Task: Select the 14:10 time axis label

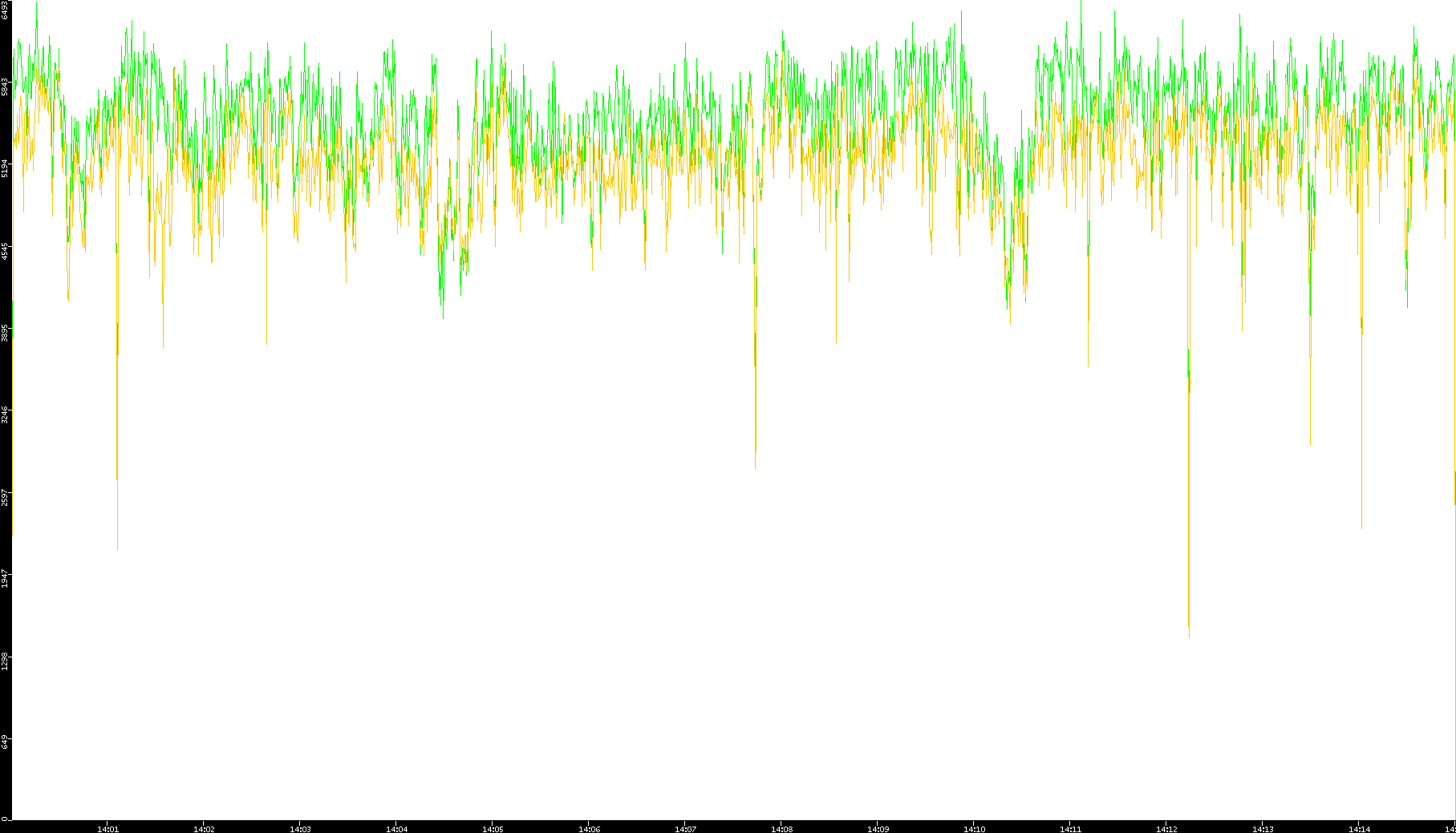Action: pyautogui.click(x=974, y=828)
